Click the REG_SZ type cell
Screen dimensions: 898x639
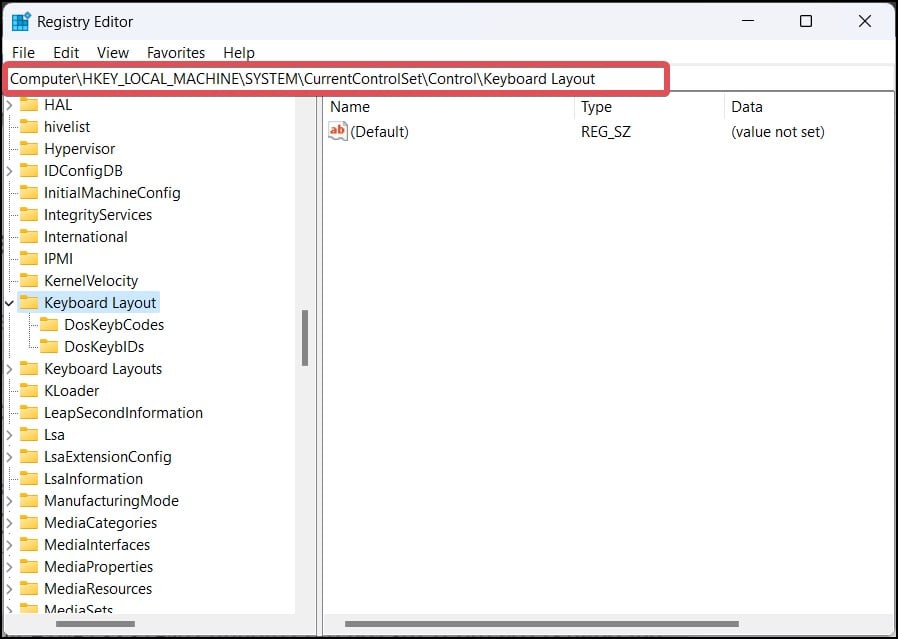point(606,132)
